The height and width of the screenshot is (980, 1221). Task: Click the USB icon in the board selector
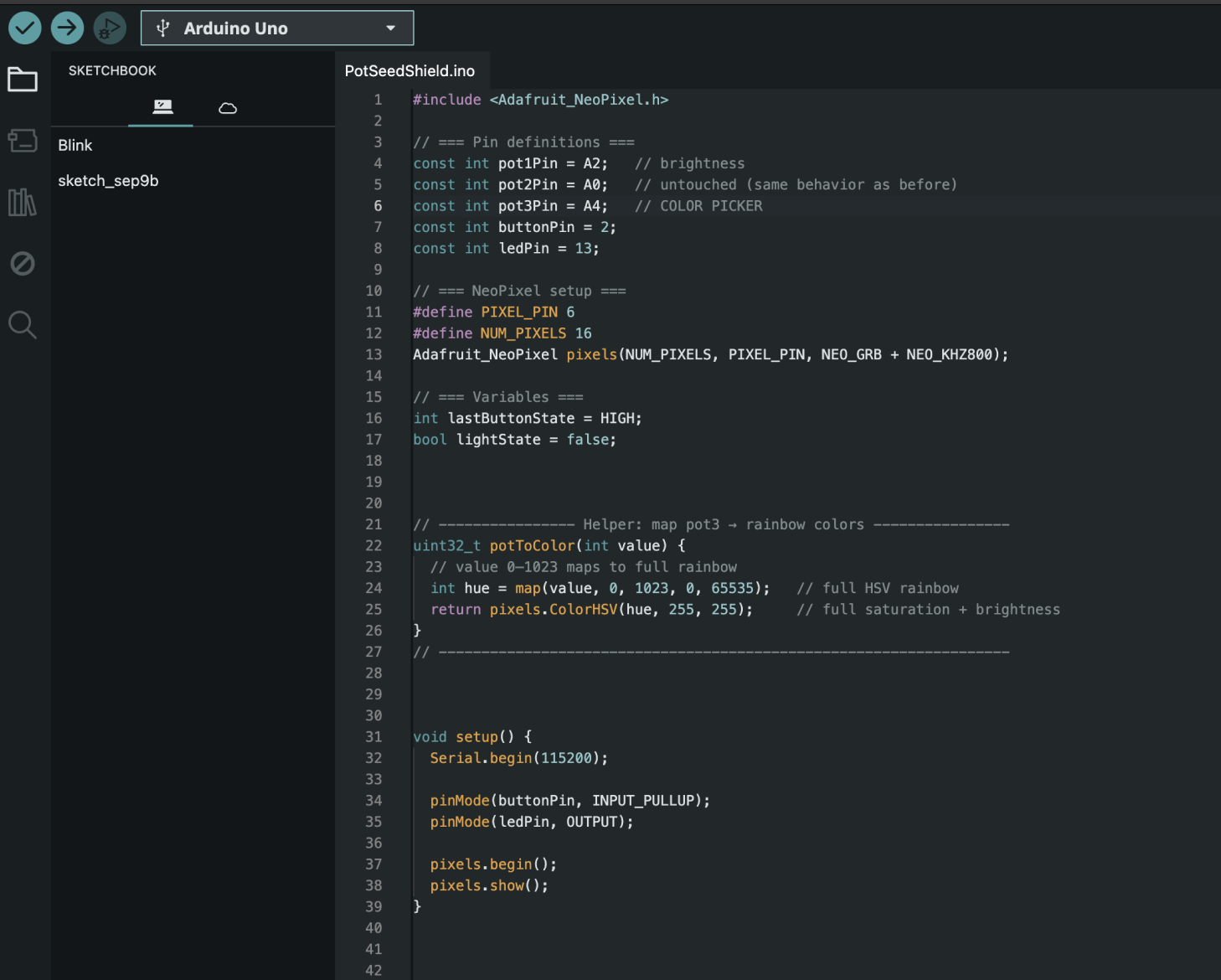coord(163,28)
